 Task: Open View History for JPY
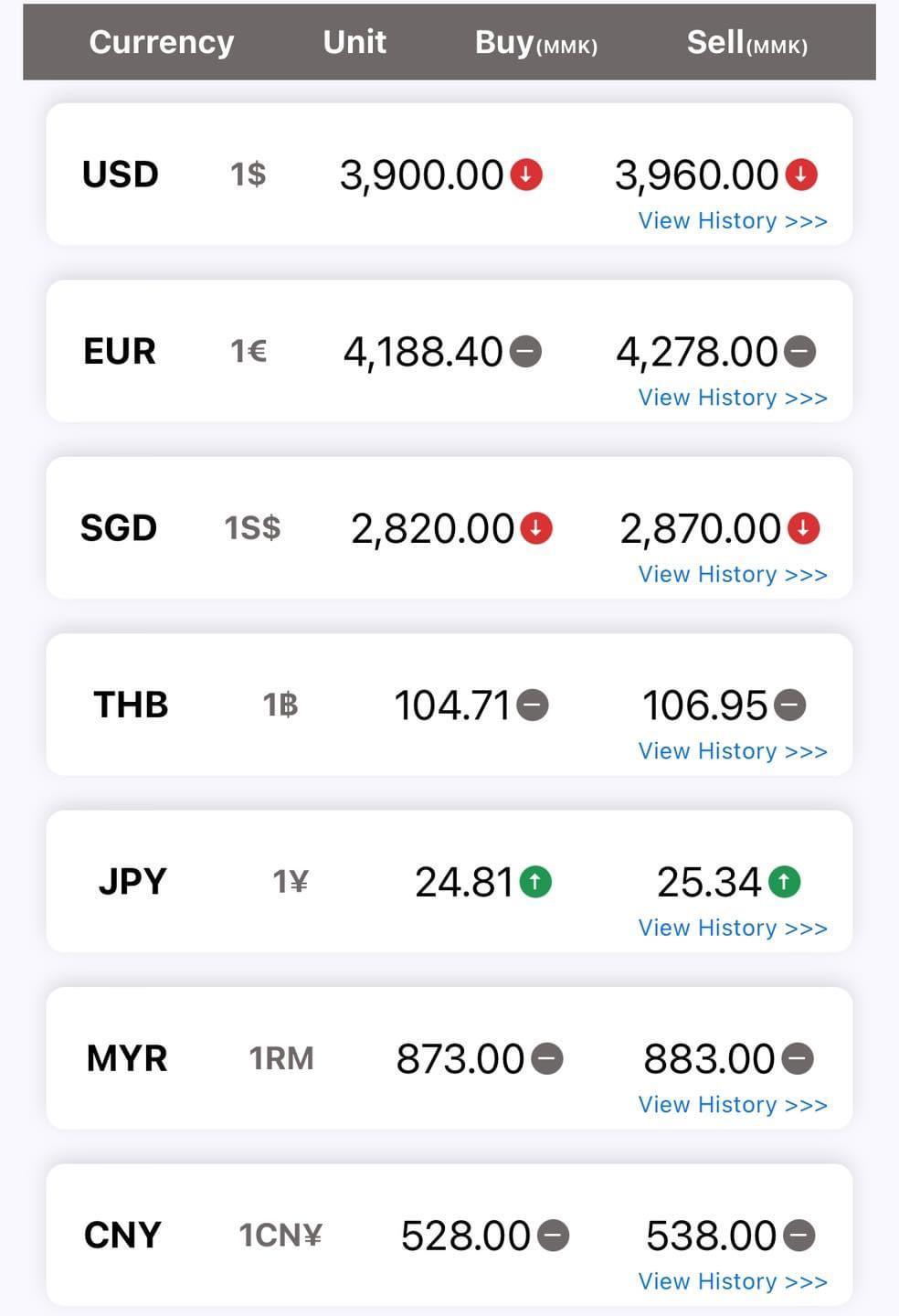pos(733,929)
